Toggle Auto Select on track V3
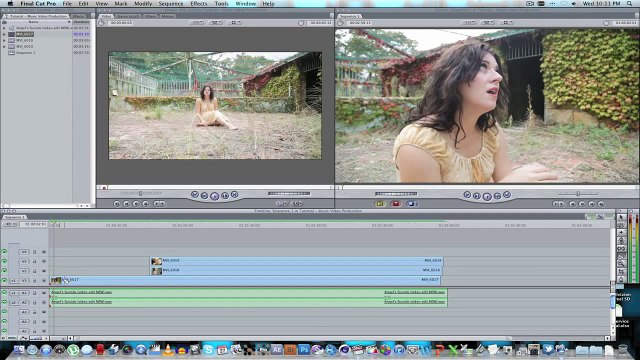The width and height of the screenshot is (640, 360). click(x=44, y=261)
